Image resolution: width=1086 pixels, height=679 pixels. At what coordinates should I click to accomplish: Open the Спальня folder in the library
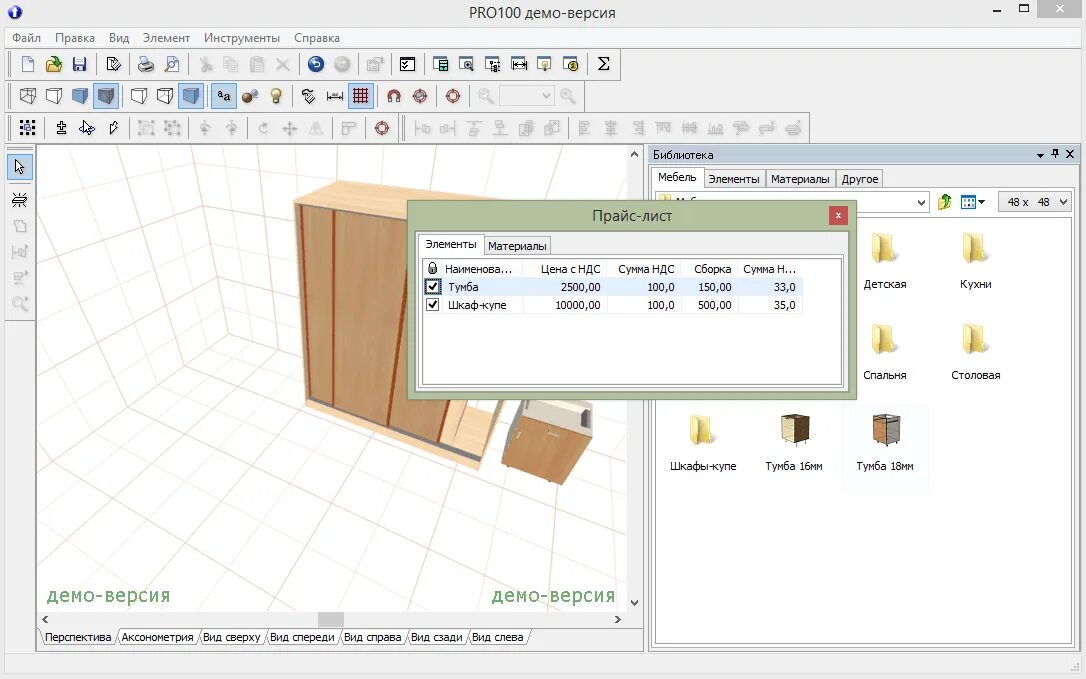[884, 352]
